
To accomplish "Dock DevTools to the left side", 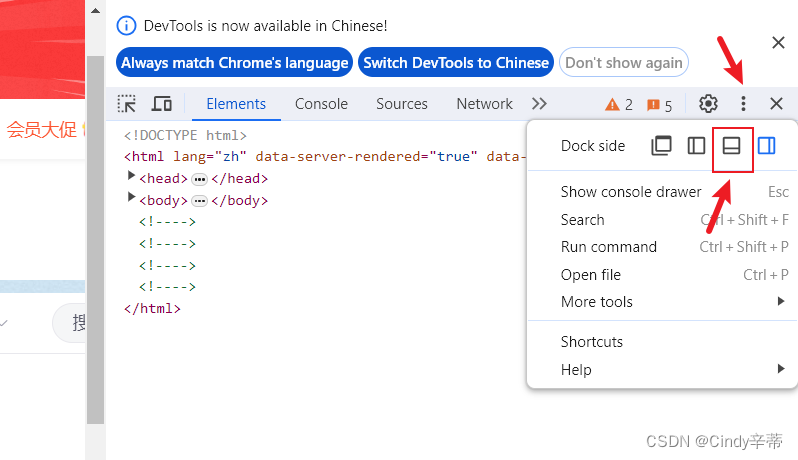I will coord(696,146).
